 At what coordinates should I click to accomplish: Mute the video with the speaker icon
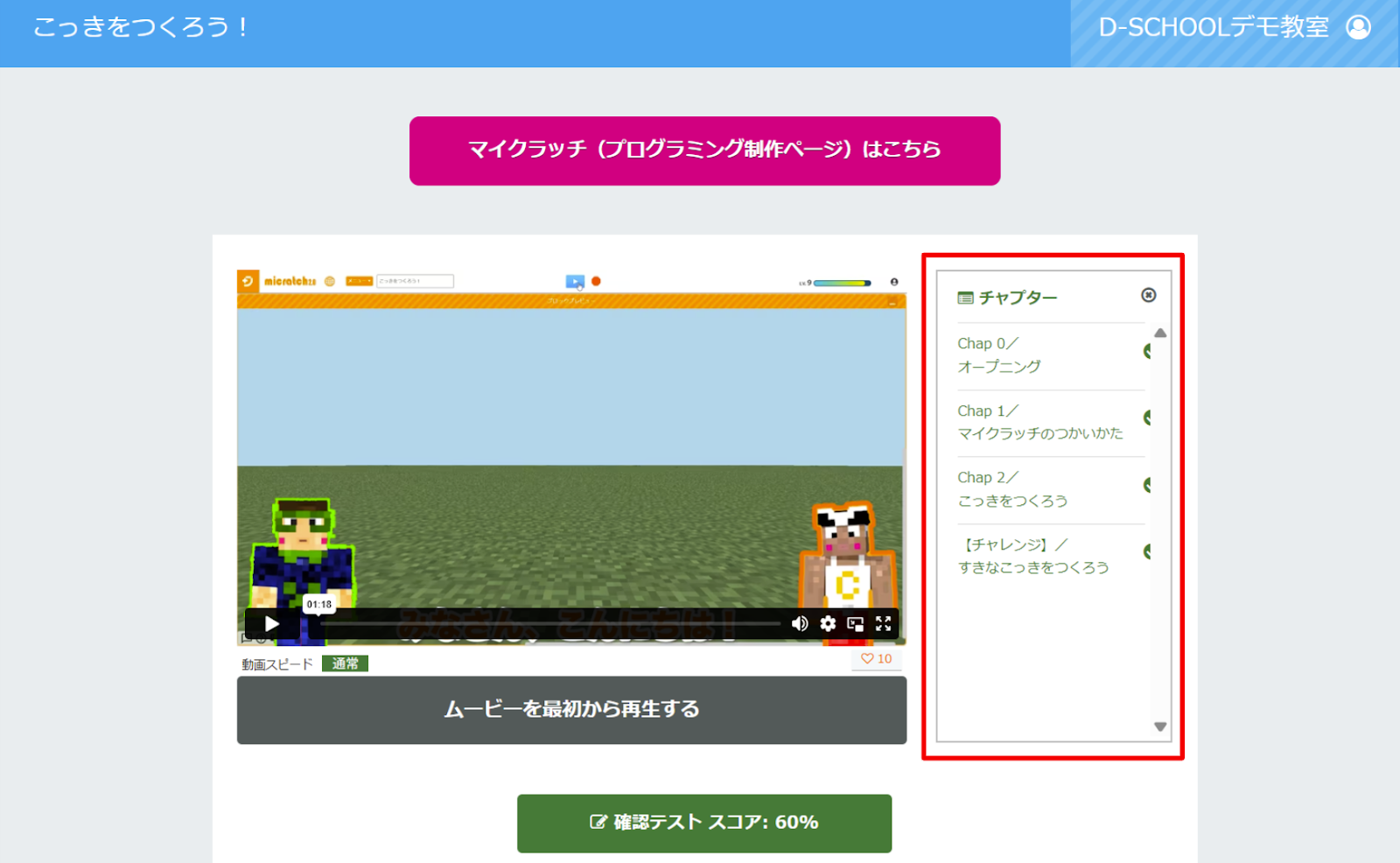(x=800, y=624)
